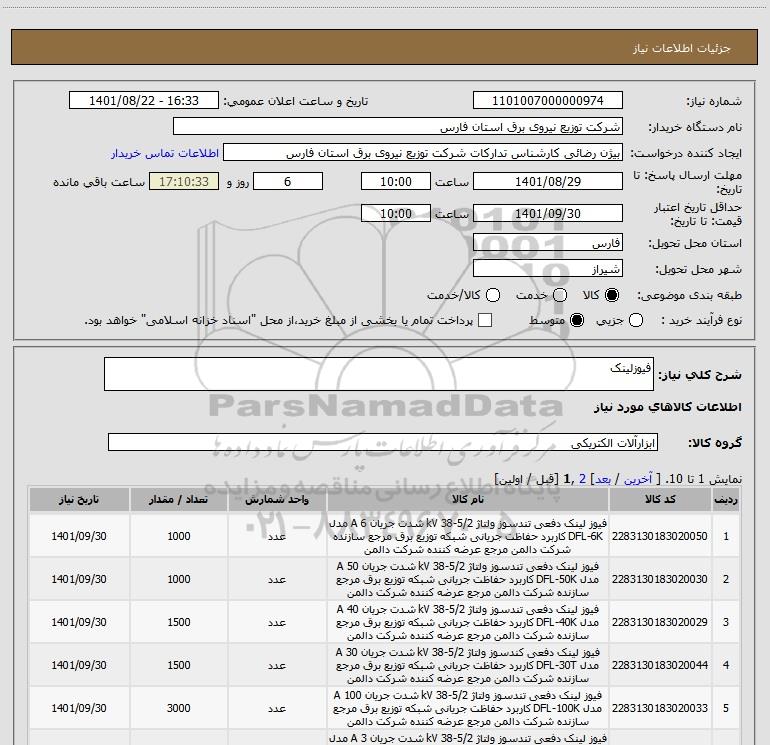Click the need date 1401/09/30 in row 2

tap(79, 579)
